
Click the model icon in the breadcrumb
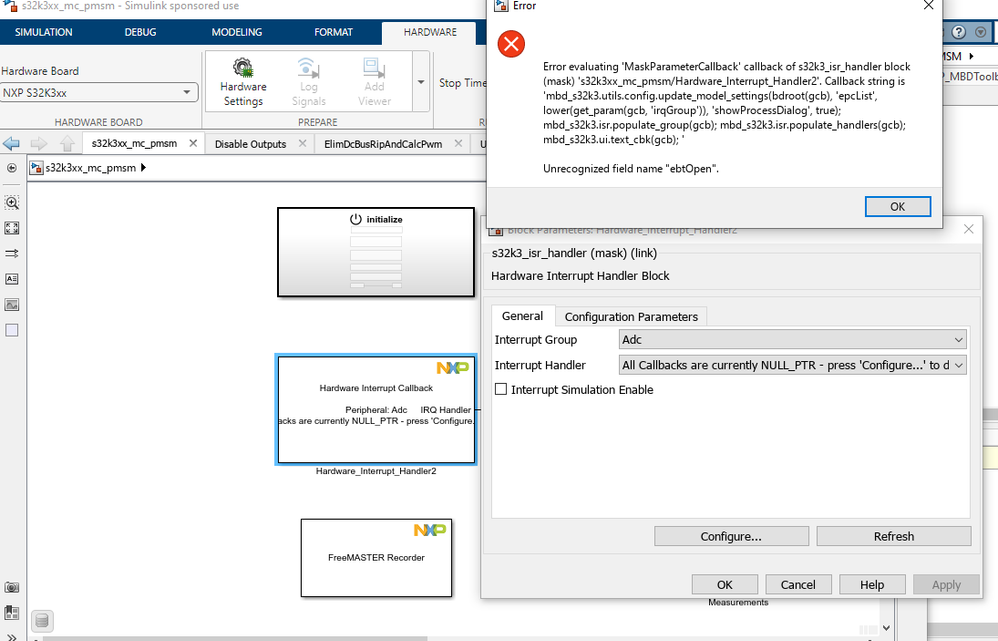(x=36, y=168)
